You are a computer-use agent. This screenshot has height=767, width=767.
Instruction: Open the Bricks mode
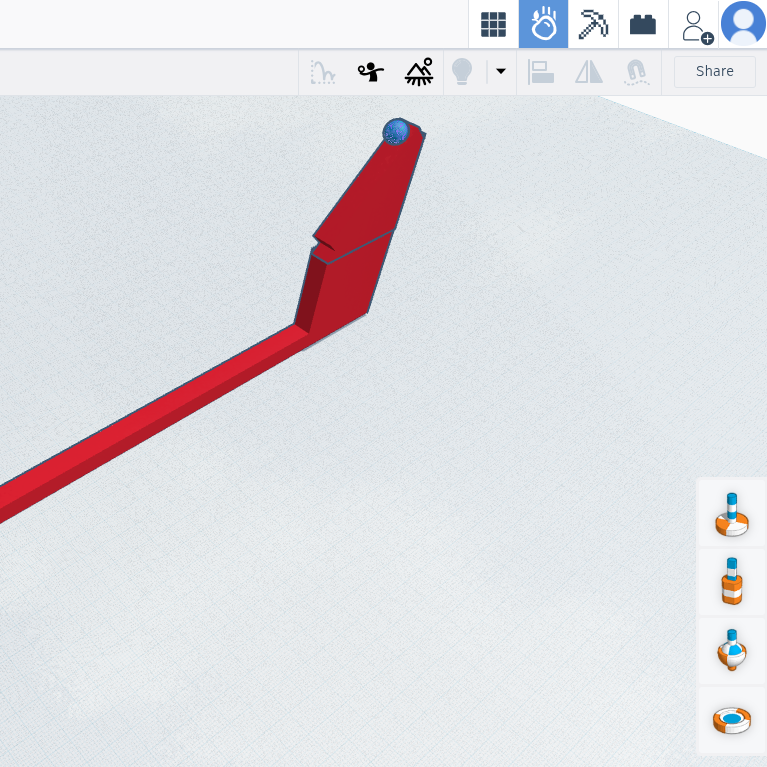point(643,24)
